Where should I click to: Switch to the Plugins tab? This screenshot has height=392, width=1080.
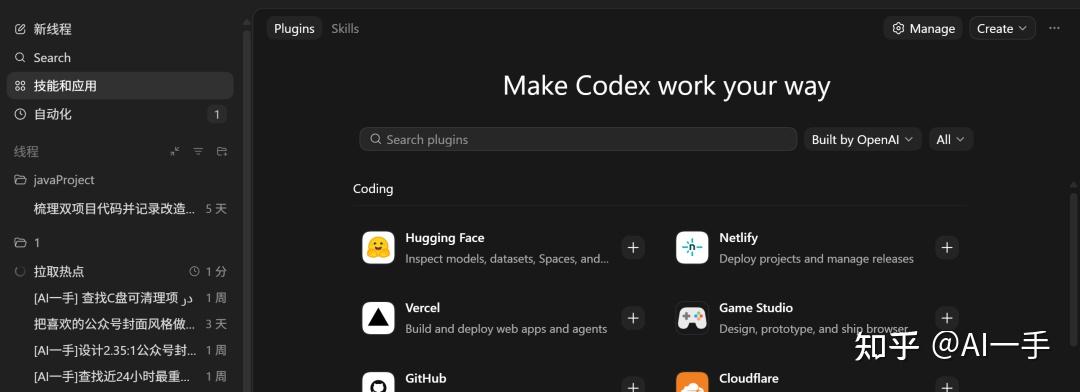coord(294,28)
